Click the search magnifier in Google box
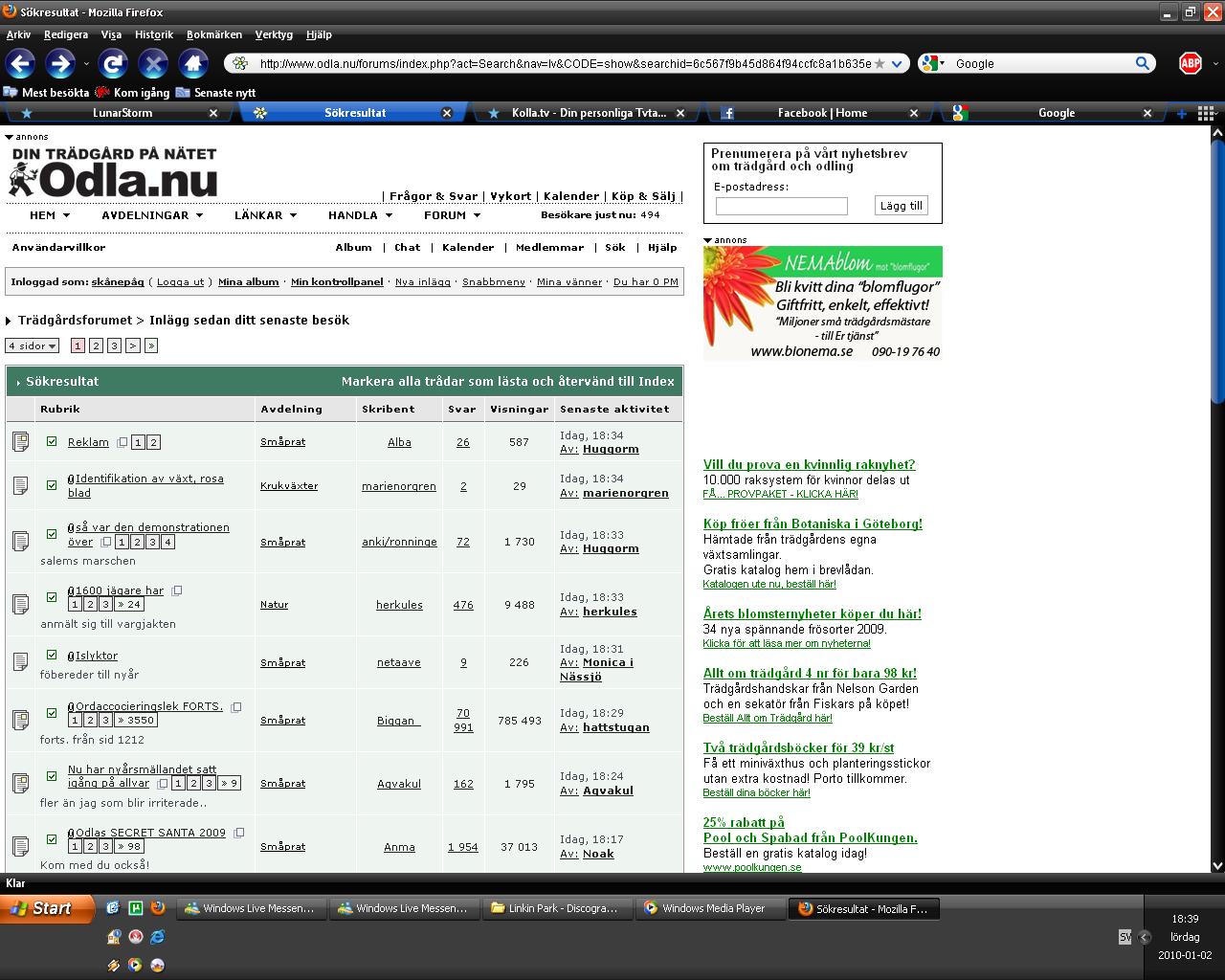This screenshot has height=980, width=1225. [x=1143, y=64]
